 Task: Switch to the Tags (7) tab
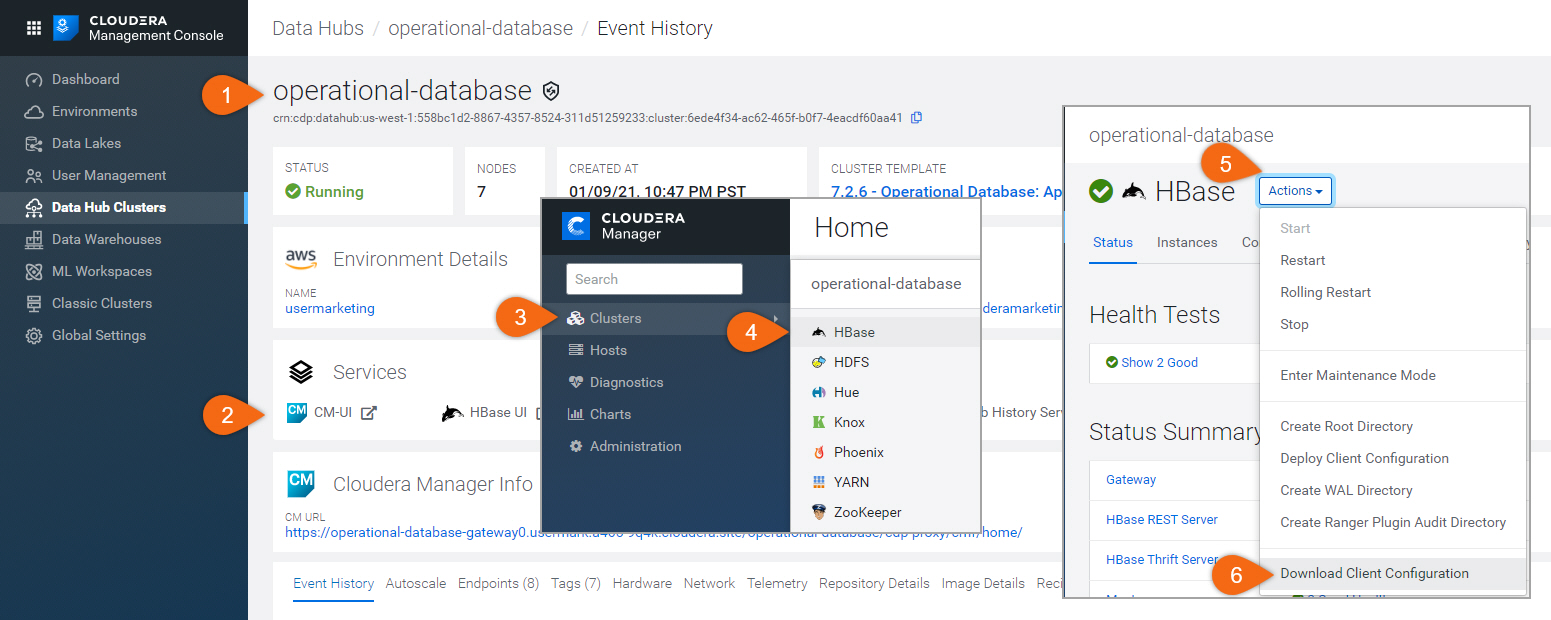coord(576,583)
